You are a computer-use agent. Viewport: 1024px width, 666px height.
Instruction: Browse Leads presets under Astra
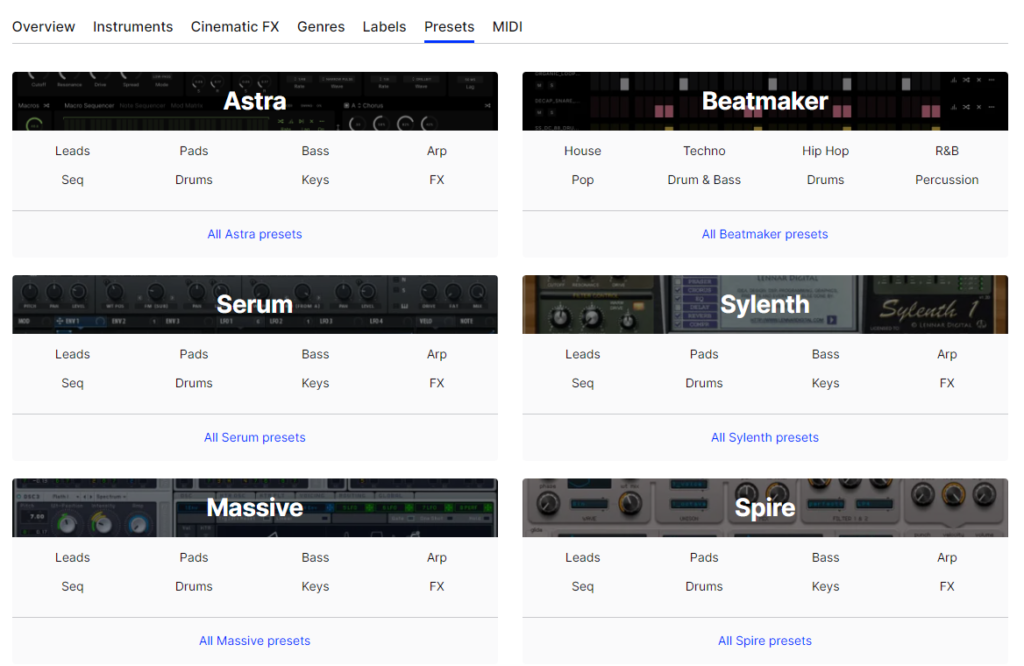point(72,150)
